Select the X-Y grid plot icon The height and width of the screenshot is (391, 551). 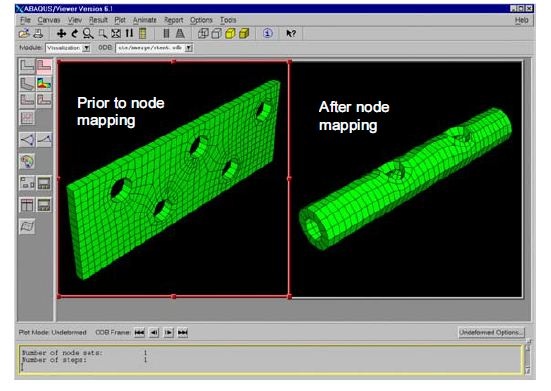(27, 118)
